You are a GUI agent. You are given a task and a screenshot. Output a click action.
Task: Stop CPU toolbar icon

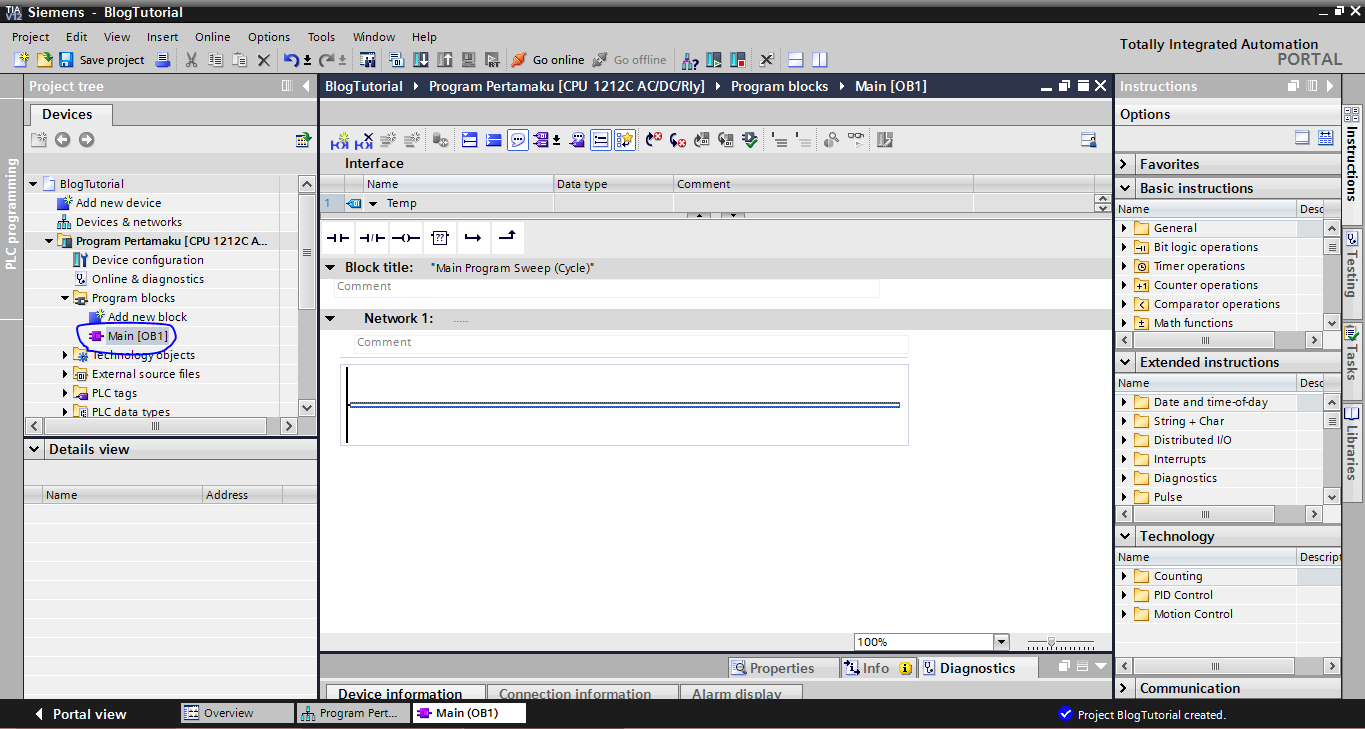click(x=737, y=60)
